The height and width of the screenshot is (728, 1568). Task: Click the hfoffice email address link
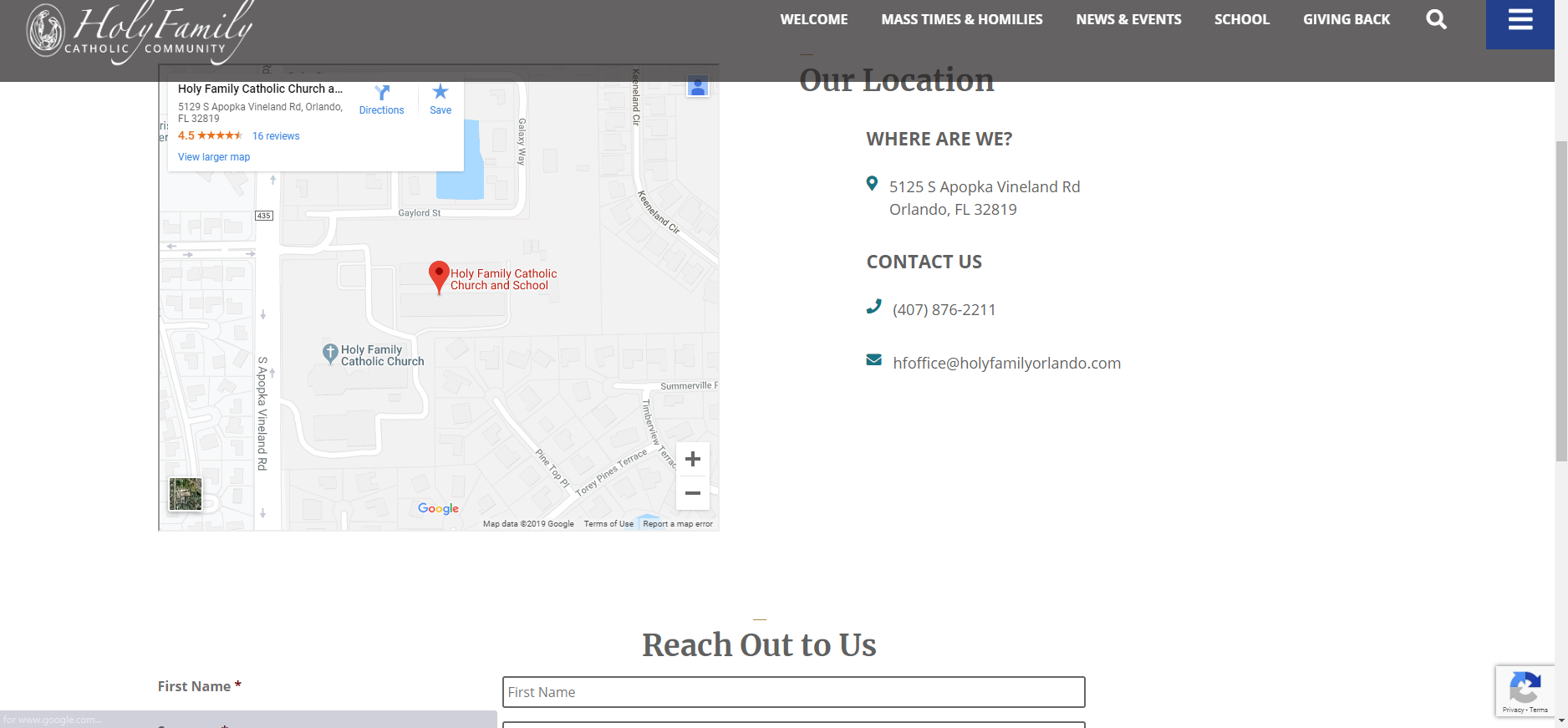click(x=1006, y=364)
